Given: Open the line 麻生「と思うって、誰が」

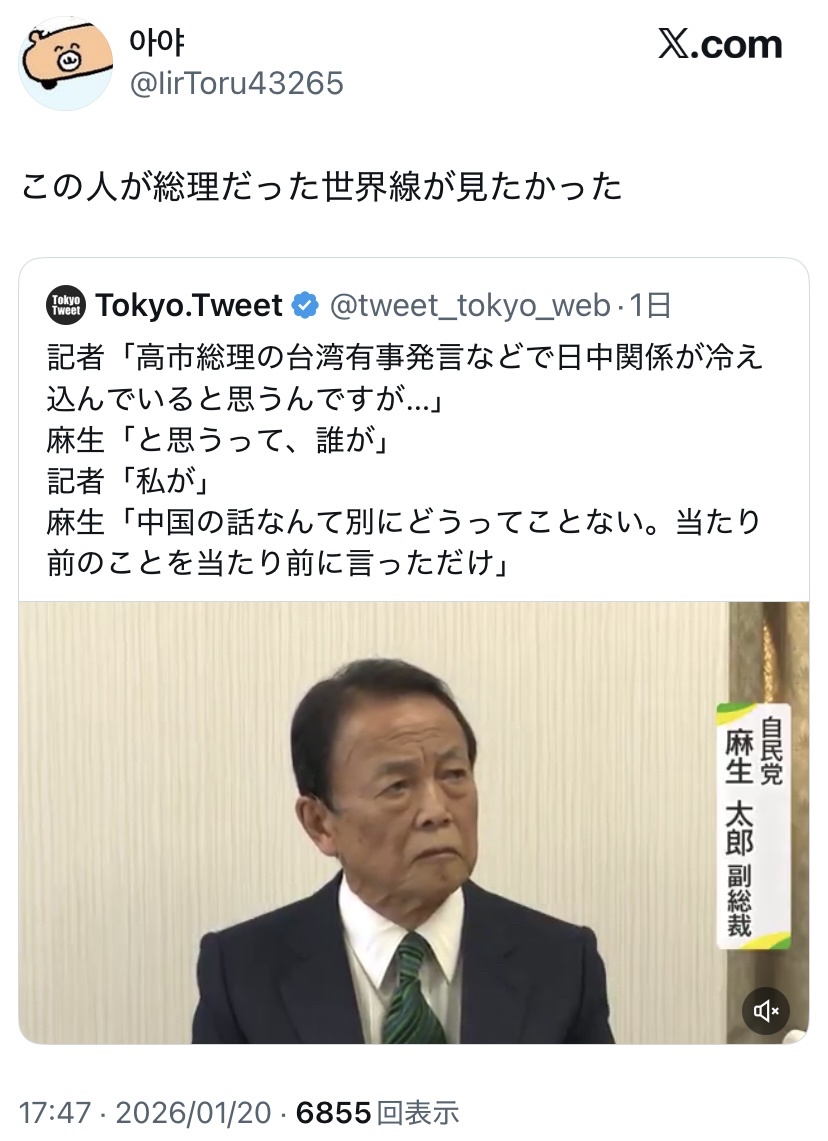Looking at the screenshot, I should pos(220,440).
